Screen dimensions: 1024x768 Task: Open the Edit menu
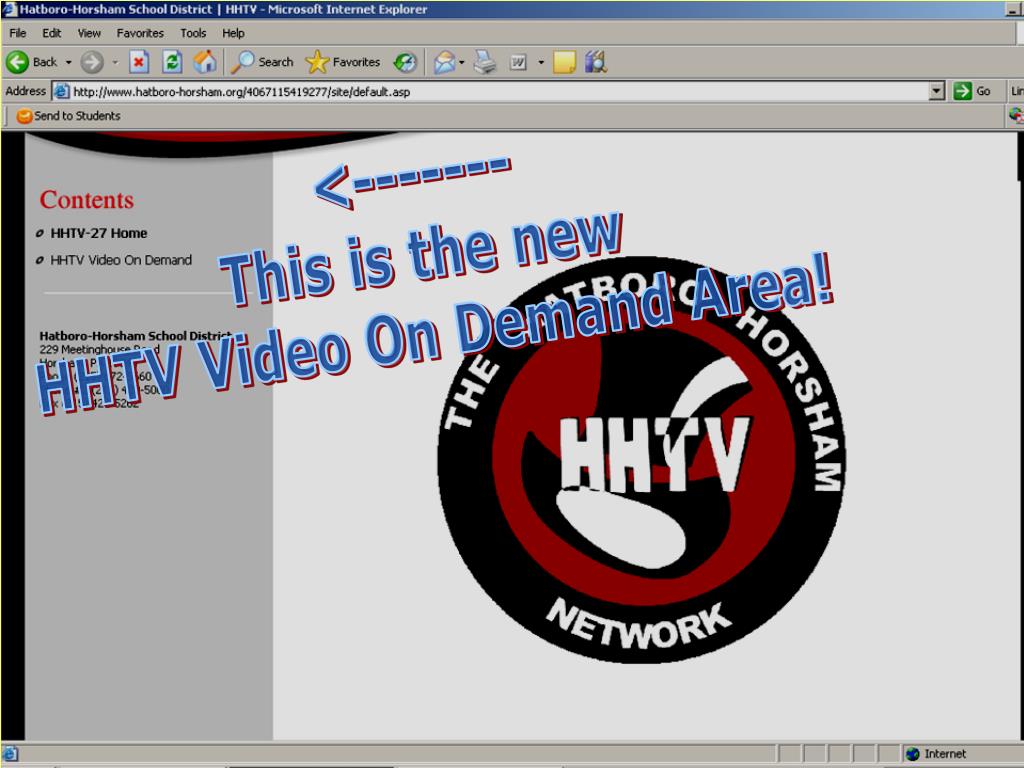[x=52, y=33]
